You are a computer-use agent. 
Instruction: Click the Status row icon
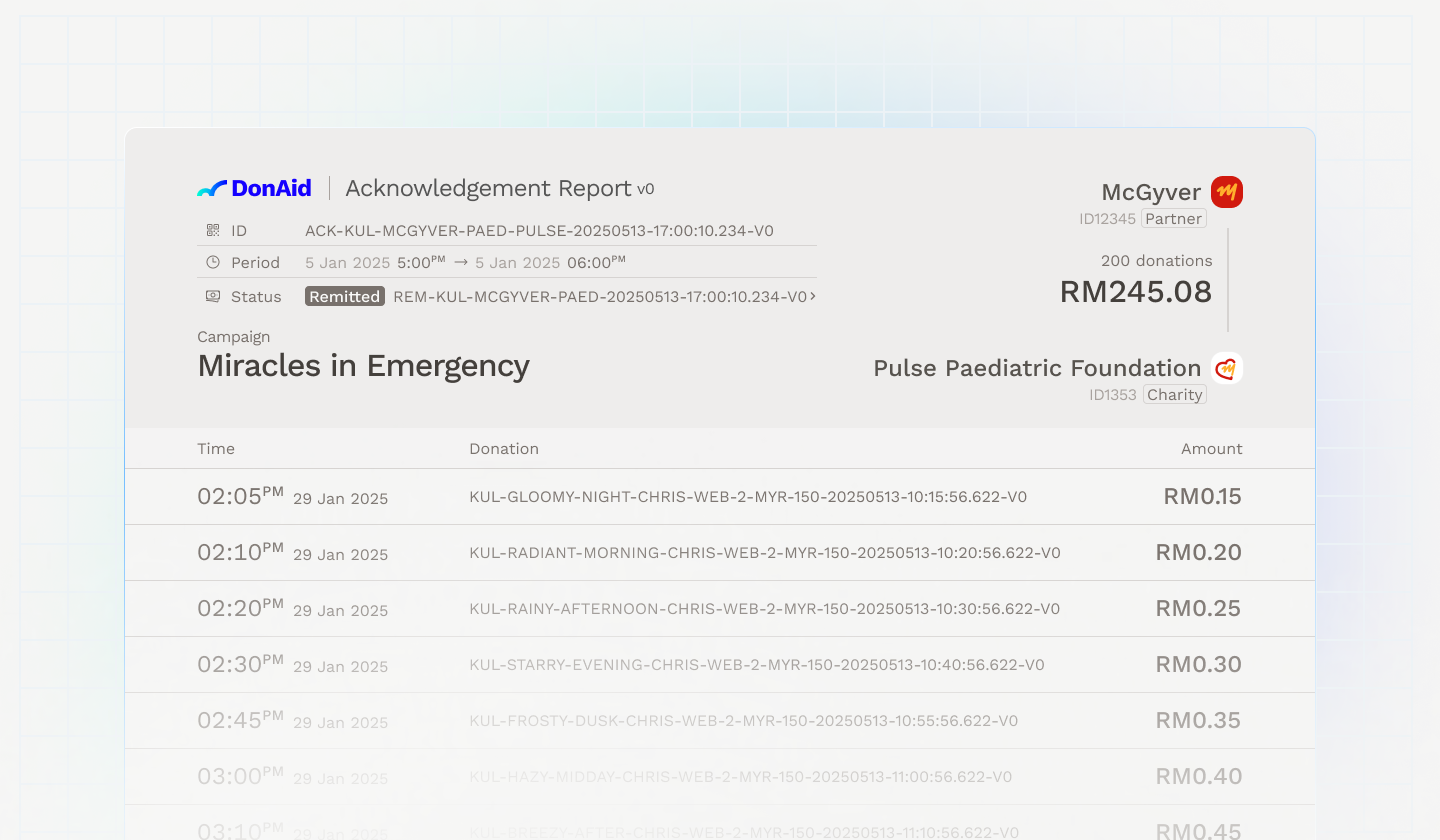pyautogui.click(x=213, y=297)
